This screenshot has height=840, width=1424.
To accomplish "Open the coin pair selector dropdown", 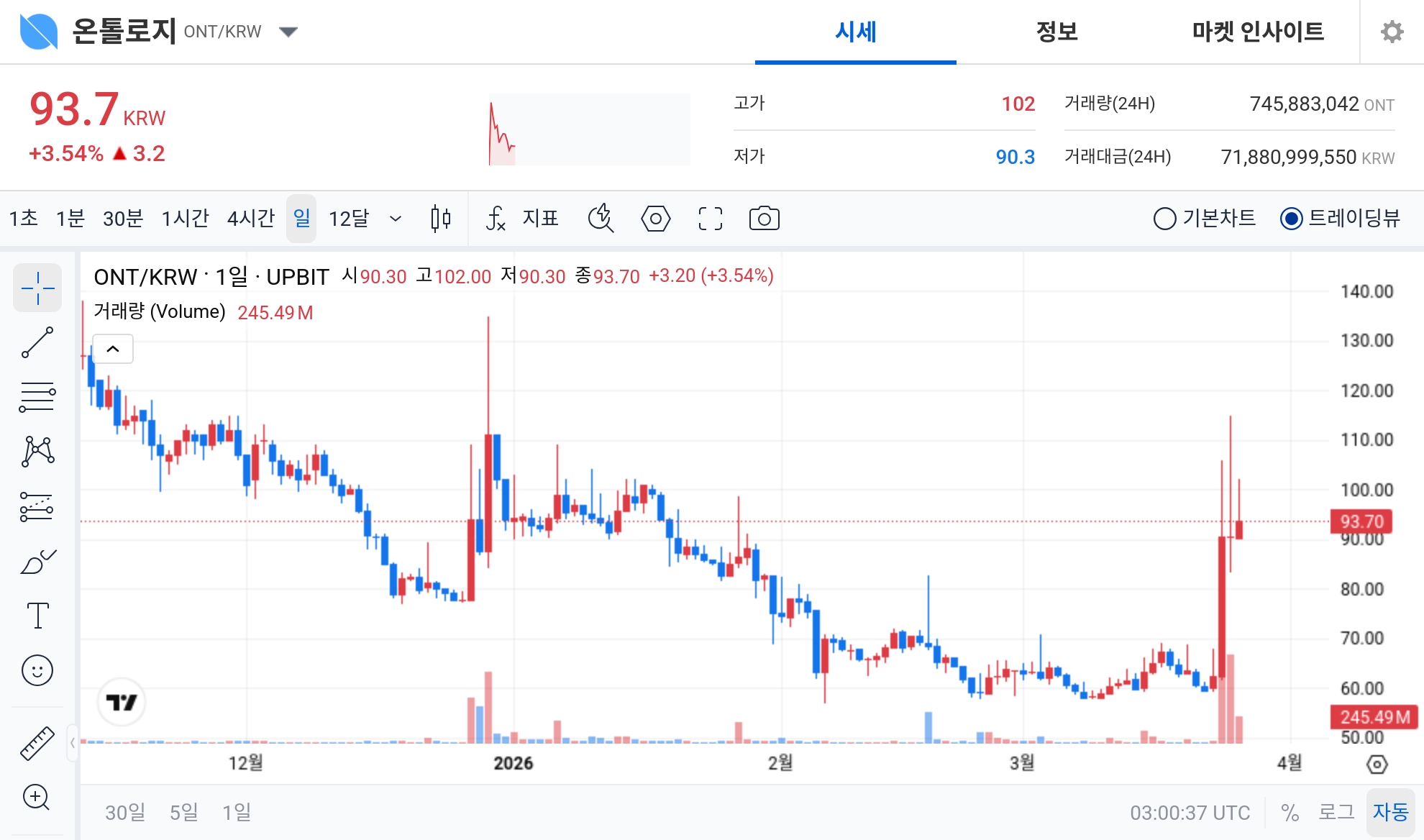I will pos(288,31).
